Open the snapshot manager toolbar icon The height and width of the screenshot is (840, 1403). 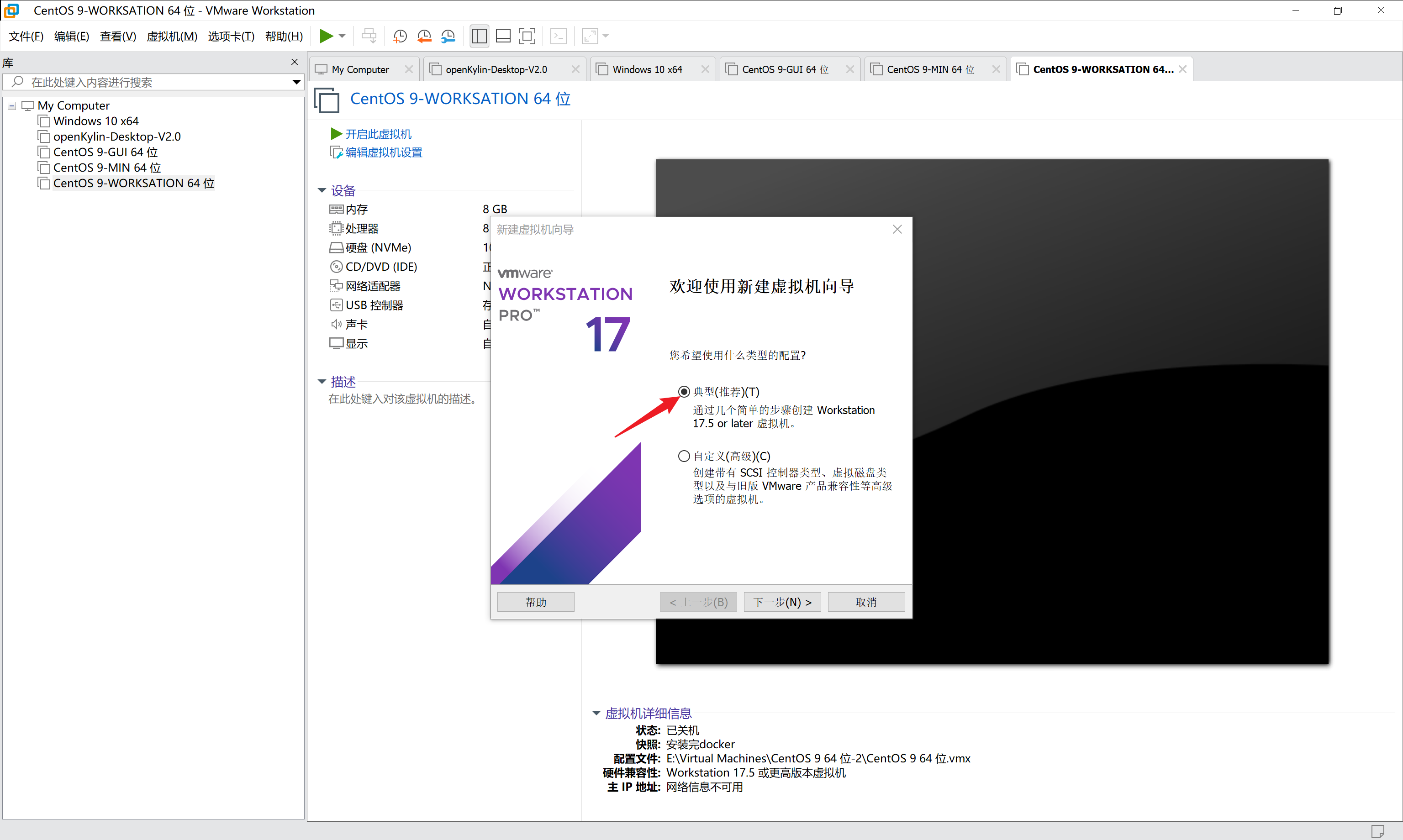tap(448, 36)
